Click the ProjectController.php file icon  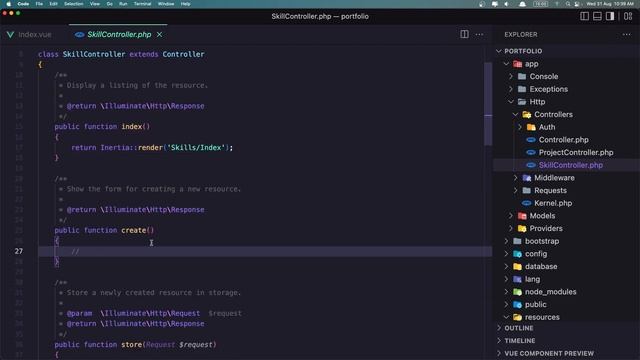coord(531,153)
